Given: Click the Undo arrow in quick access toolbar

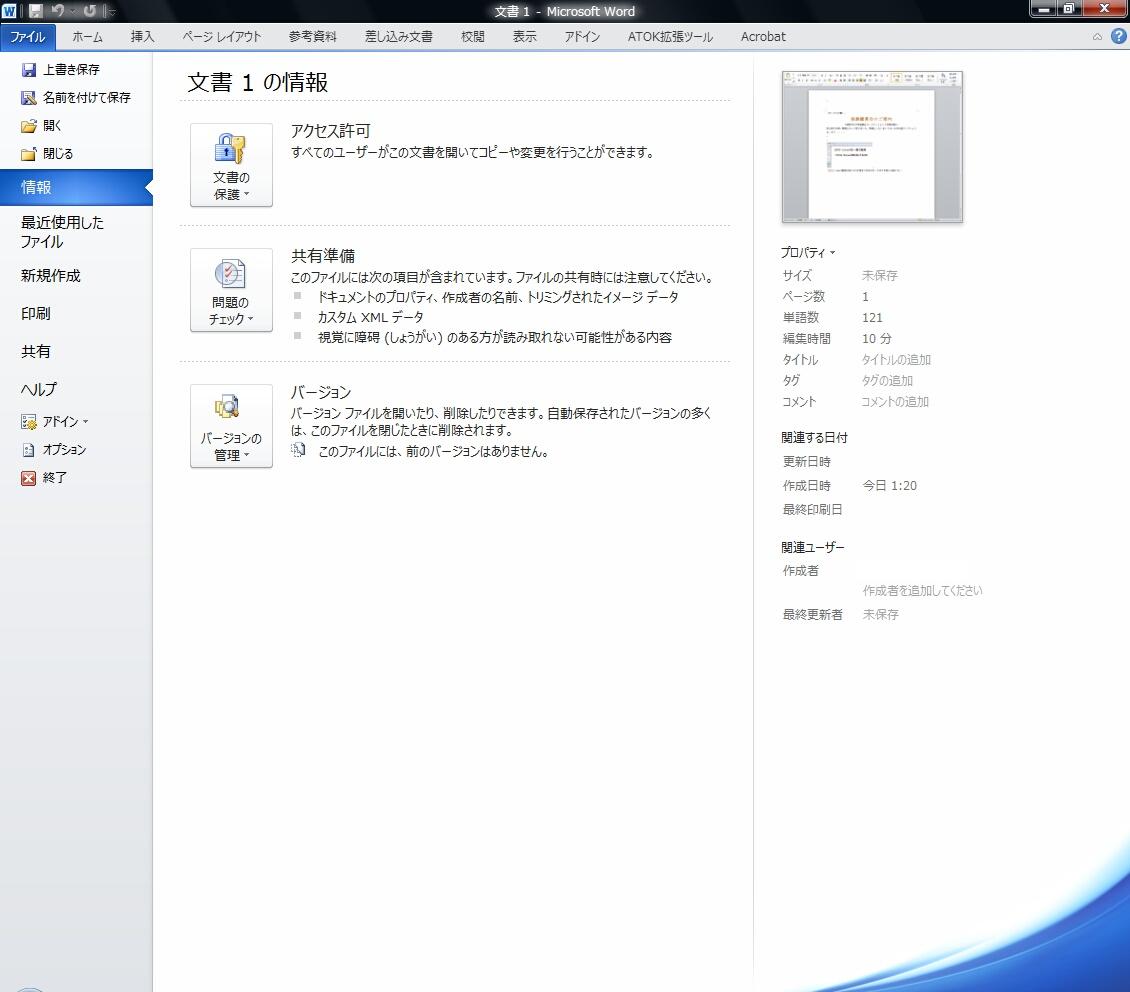Looking at the screenshot, I should tap(58, 11).
